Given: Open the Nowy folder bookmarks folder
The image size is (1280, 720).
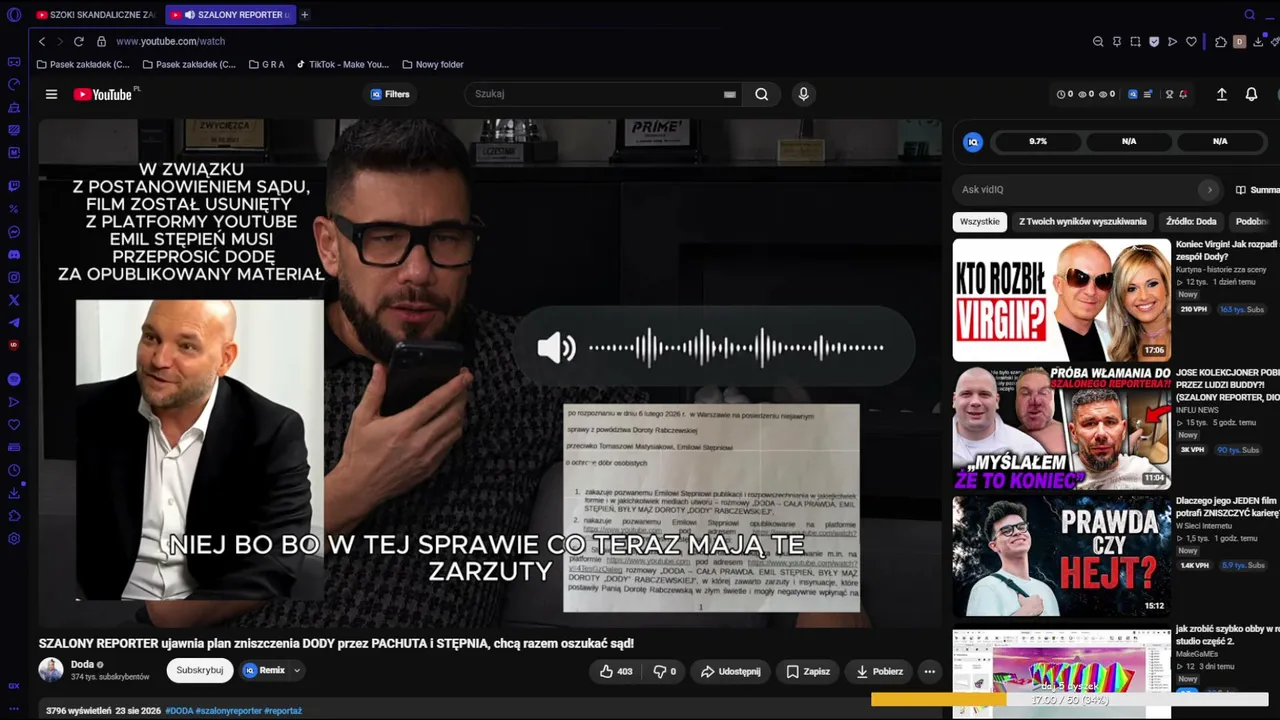Looking at the screenshot, I should pos(432,65).
